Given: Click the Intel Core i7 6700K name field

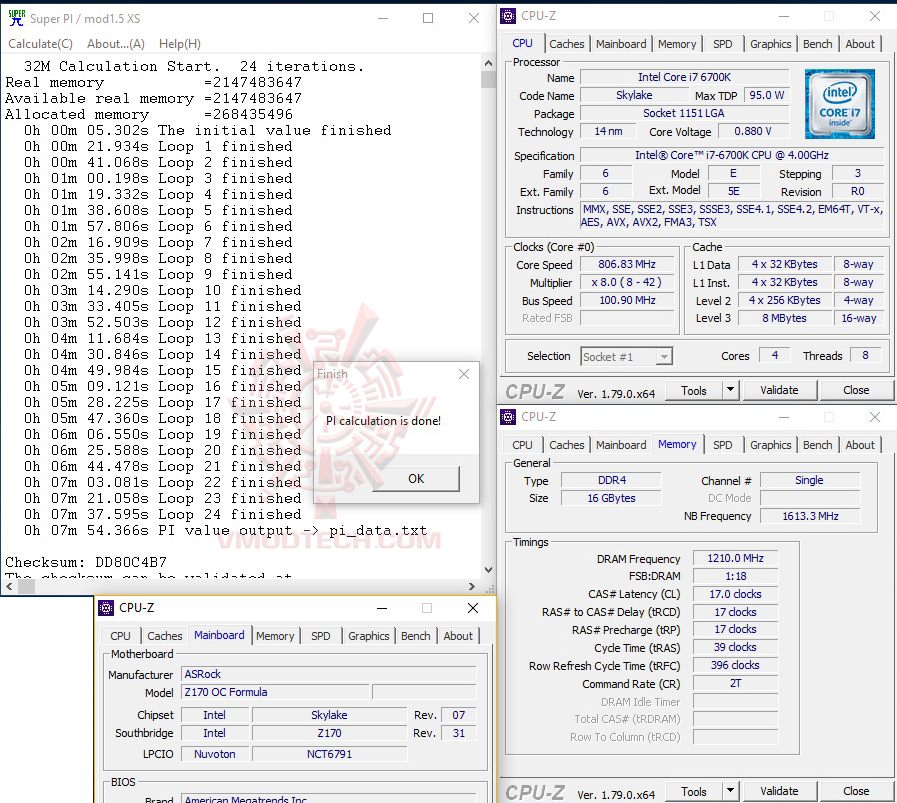Looking at the screenshot, I should tap(684, 77).
